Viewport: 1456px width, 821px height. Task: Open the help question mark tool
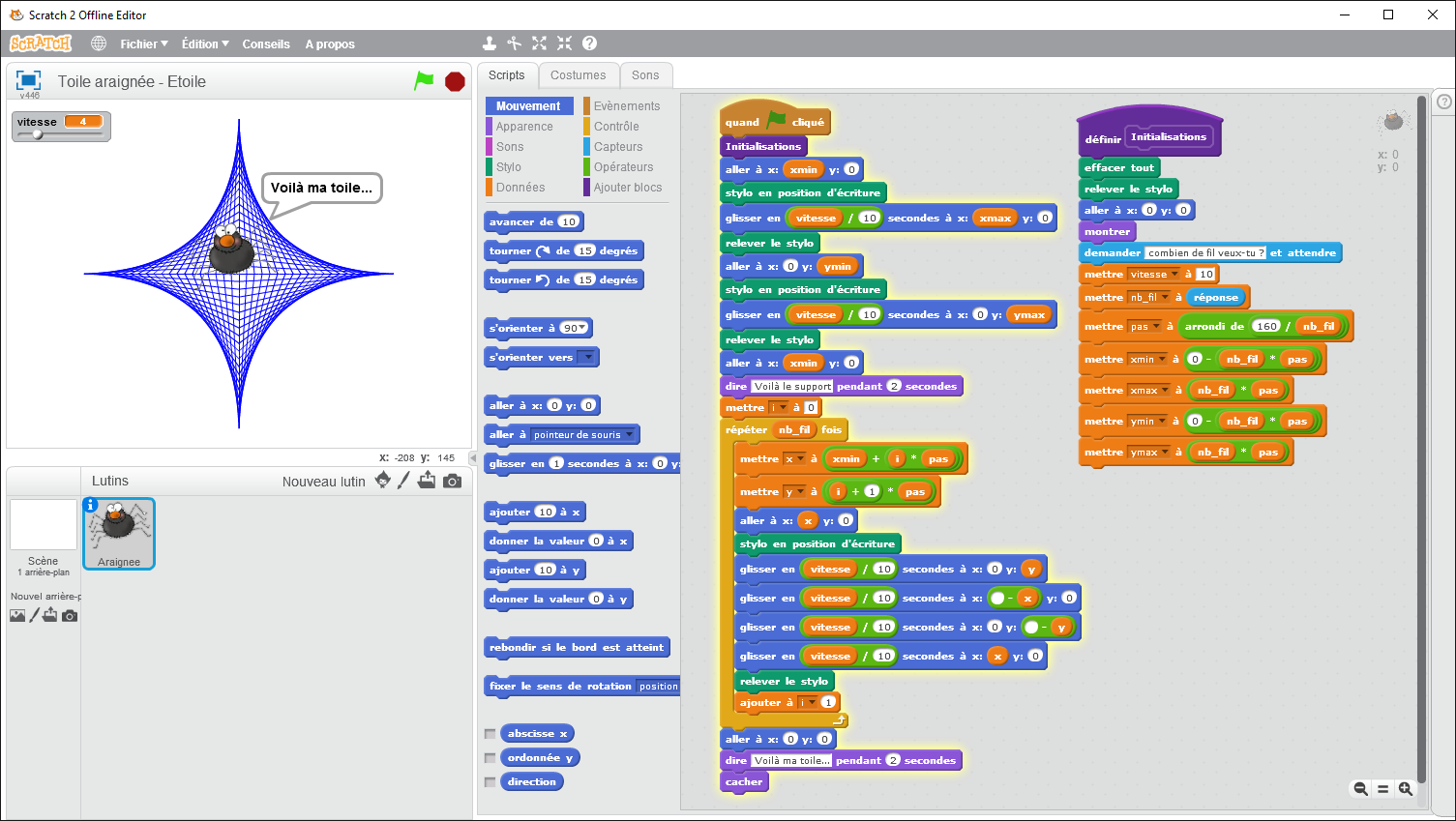click(589, 44)
